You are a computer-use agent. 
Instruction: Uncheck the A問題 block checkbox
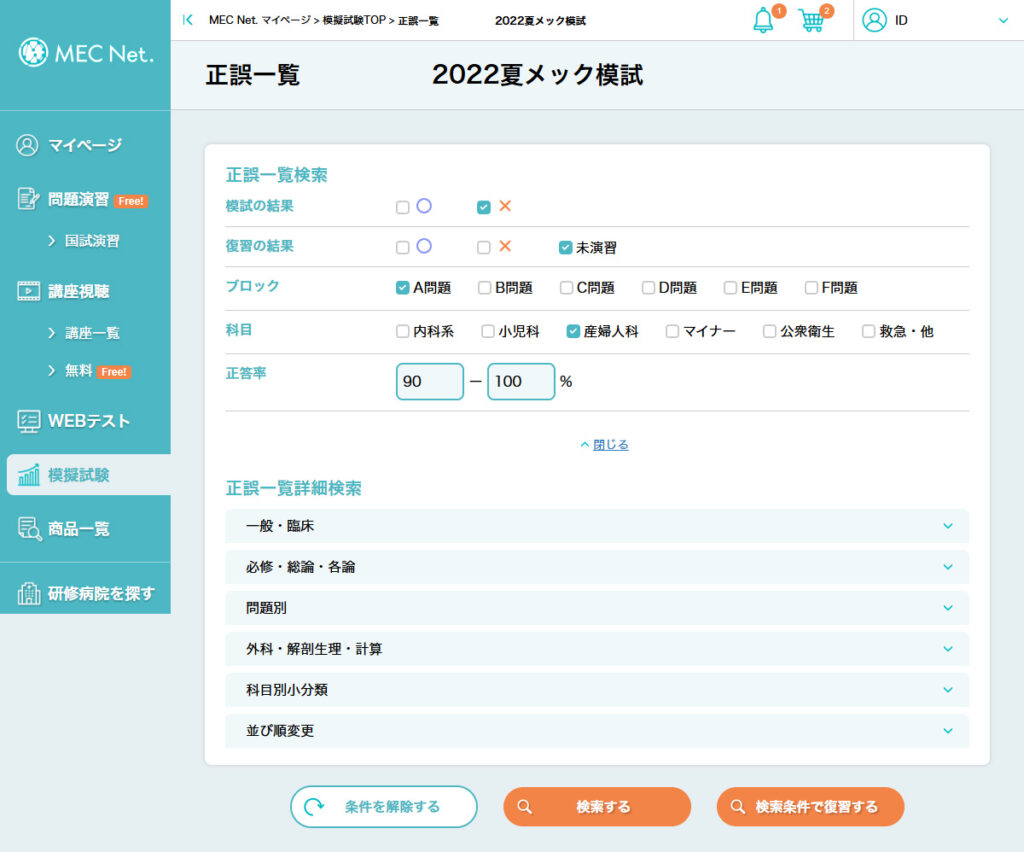[x=403, y=288]
